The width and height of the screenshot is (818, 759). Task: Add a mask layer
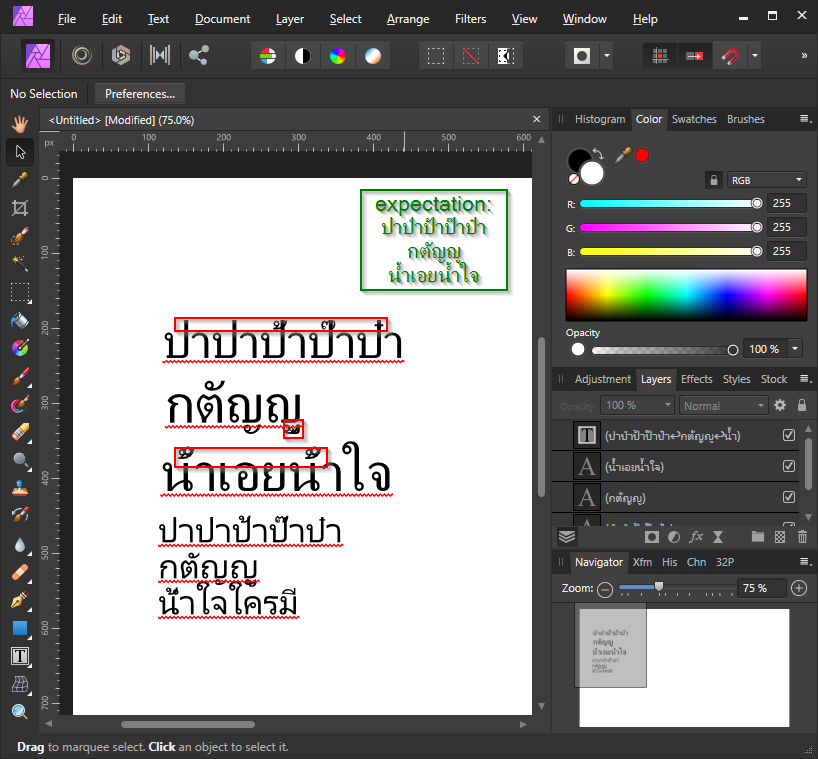tap(652, 537)
